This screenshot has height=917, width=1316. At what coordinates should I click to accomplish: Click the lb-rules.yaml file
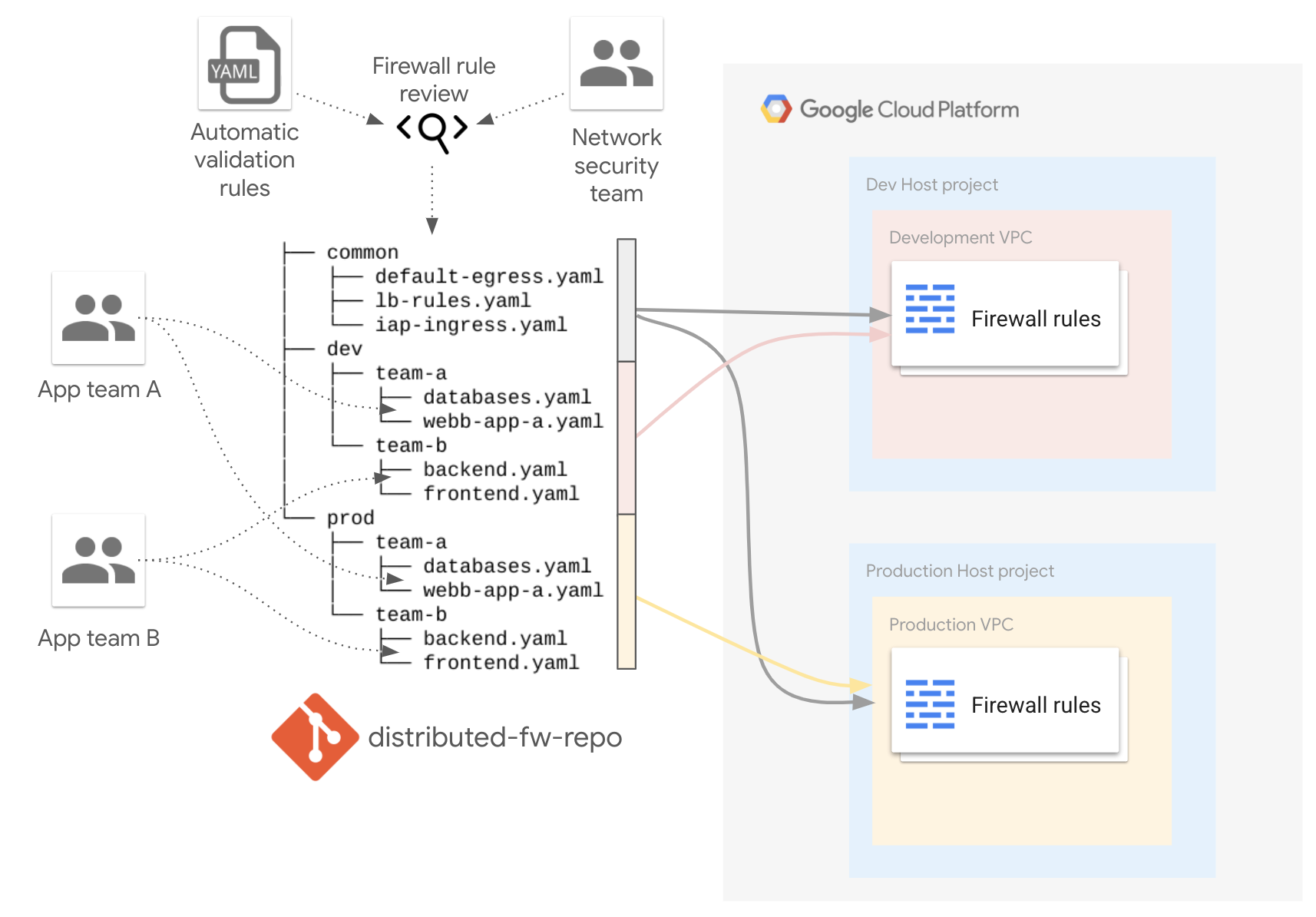coord(453,300)
